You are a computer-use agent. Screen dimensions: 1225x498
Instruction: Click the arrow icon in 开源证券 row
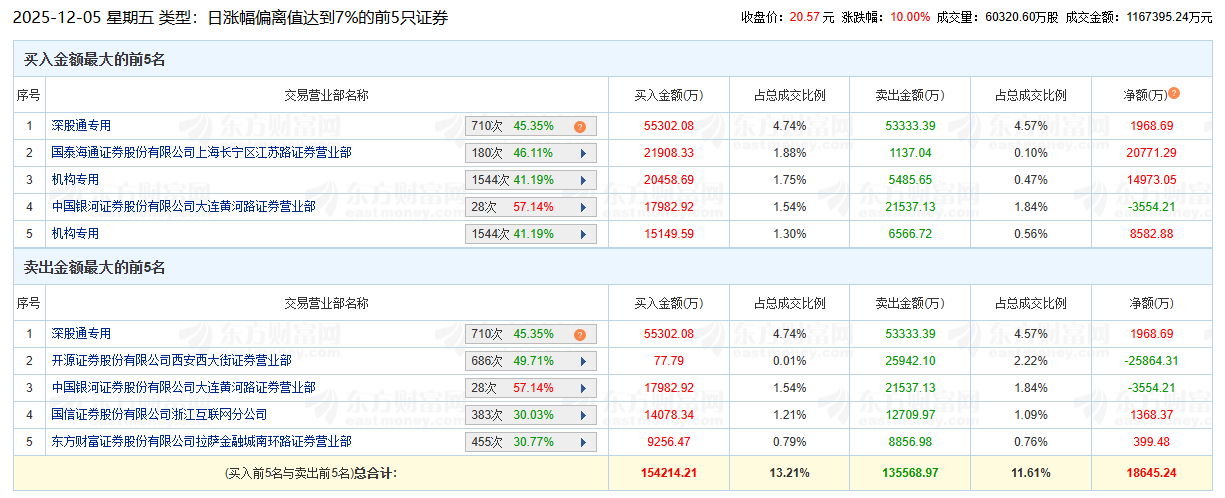tap(583, 361)
